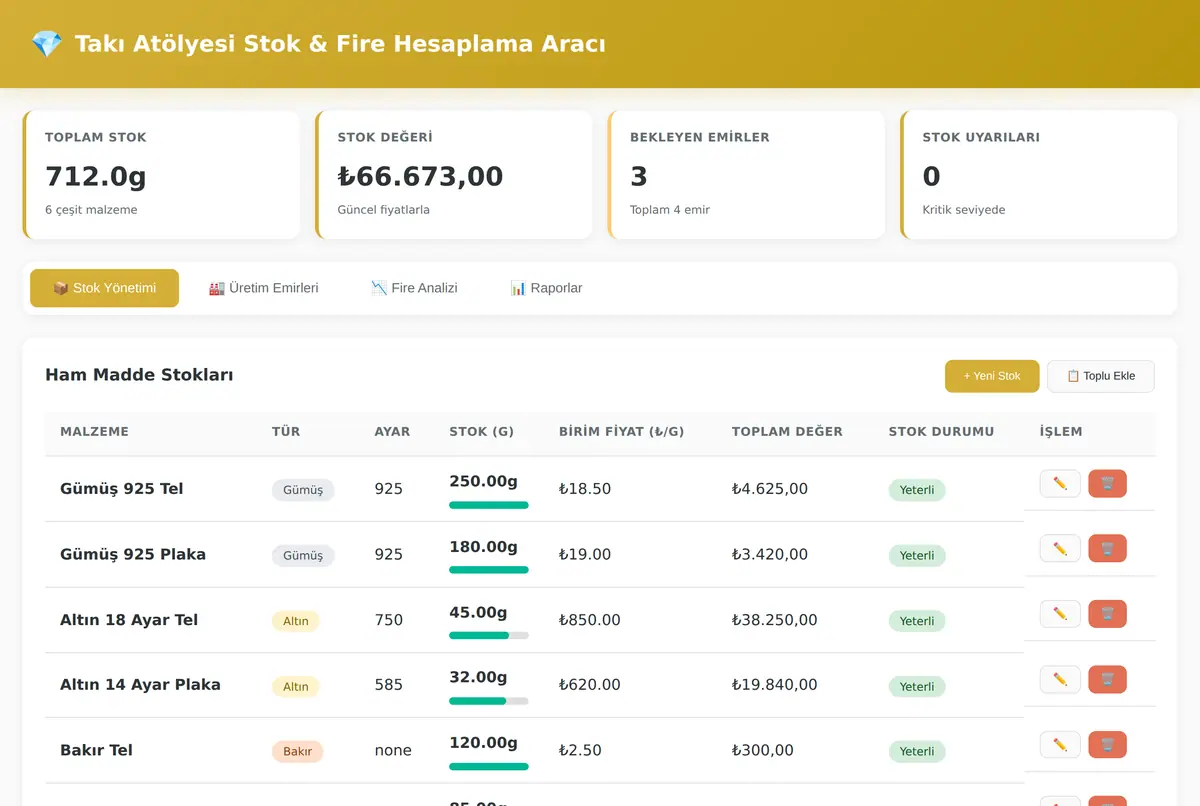Select the Altın 18 Ayar Tel name
This screenshot has height=806, width=1200.
[129, 620]
